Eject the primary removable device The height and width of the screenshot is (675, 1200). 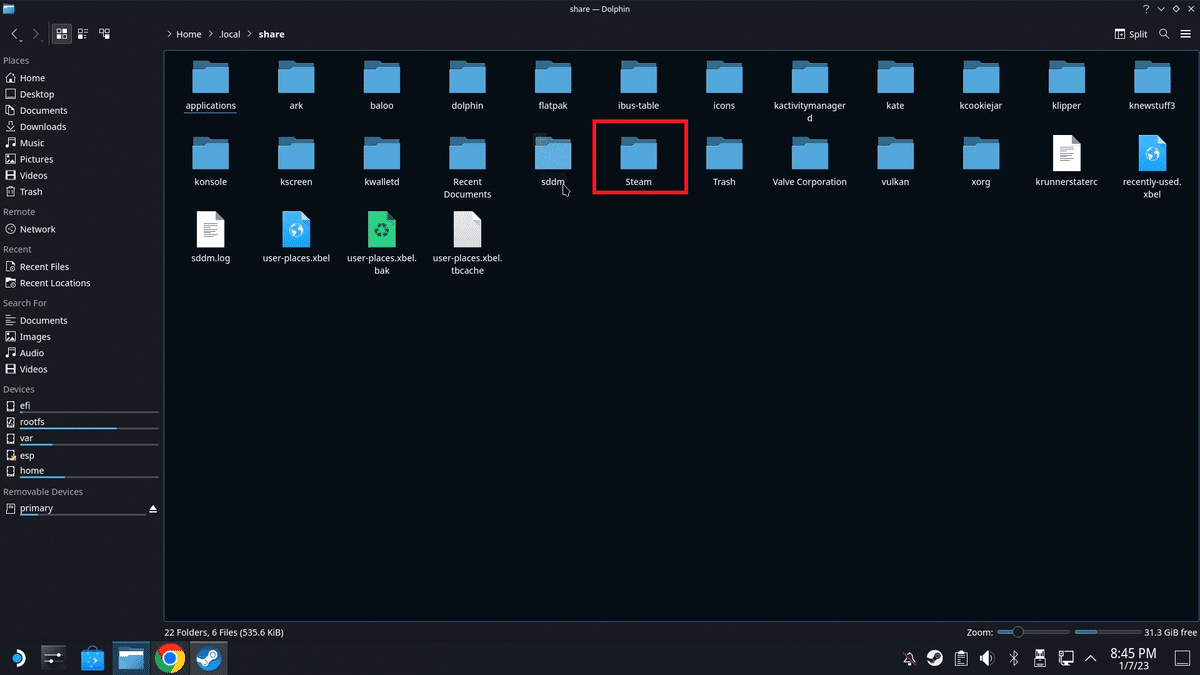click(153, 509)
